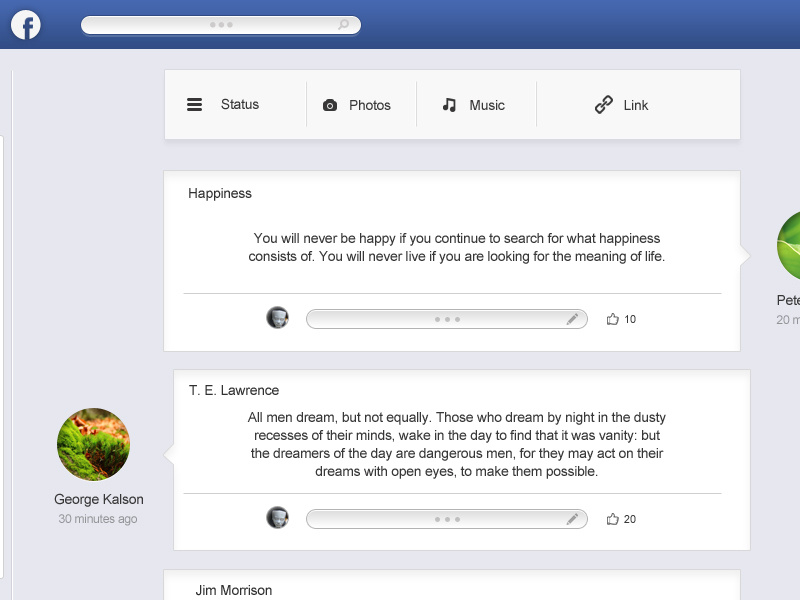
Task: Click commenter avatar in T. E. Lawrence post
Action: click(278, 518)
